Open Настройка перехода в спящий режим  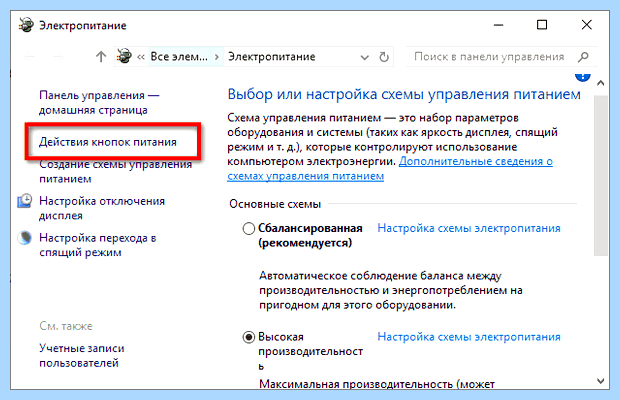coord(97,245)
